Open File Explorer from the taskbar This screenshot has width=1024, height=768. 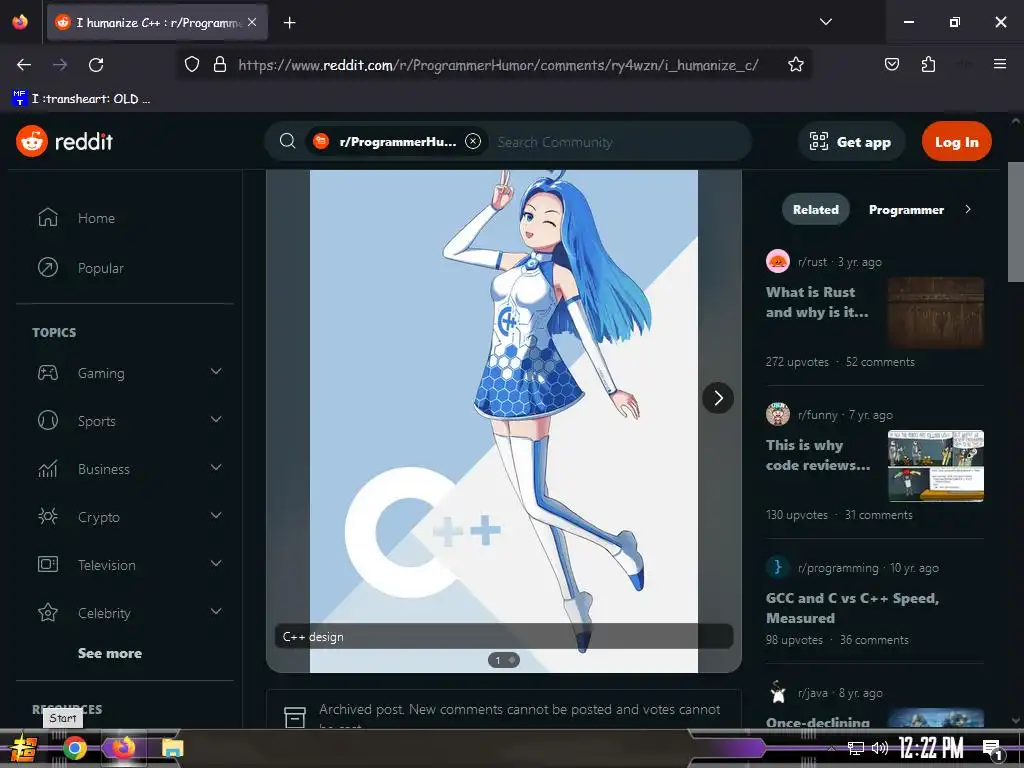[x=172, y=748]
